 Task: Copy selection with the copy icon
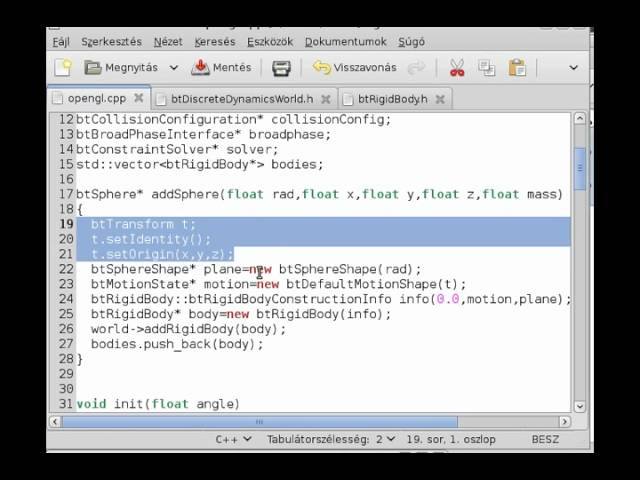[487, 68]
